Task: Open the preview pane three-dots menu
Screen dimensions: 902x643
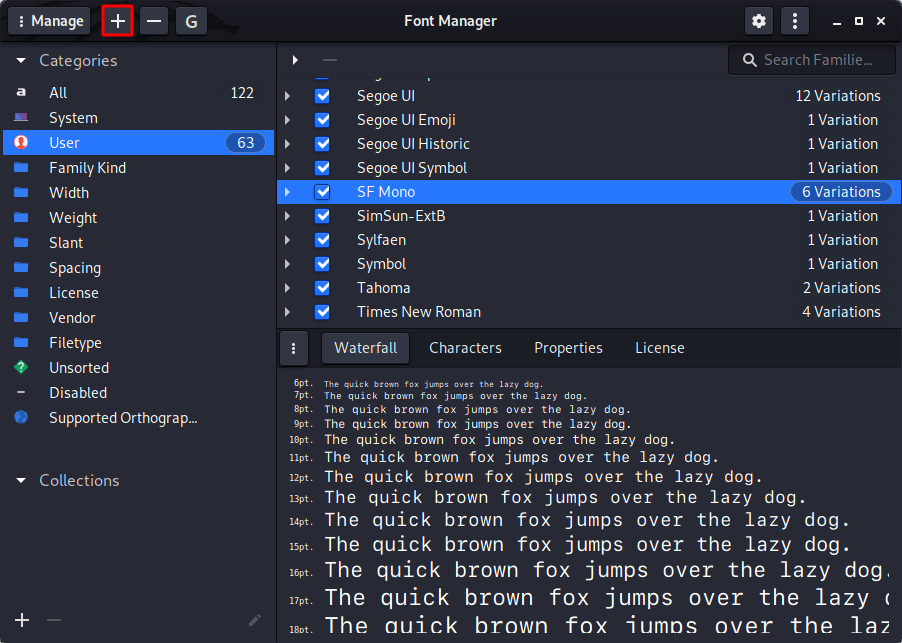Action: point(293,348)
